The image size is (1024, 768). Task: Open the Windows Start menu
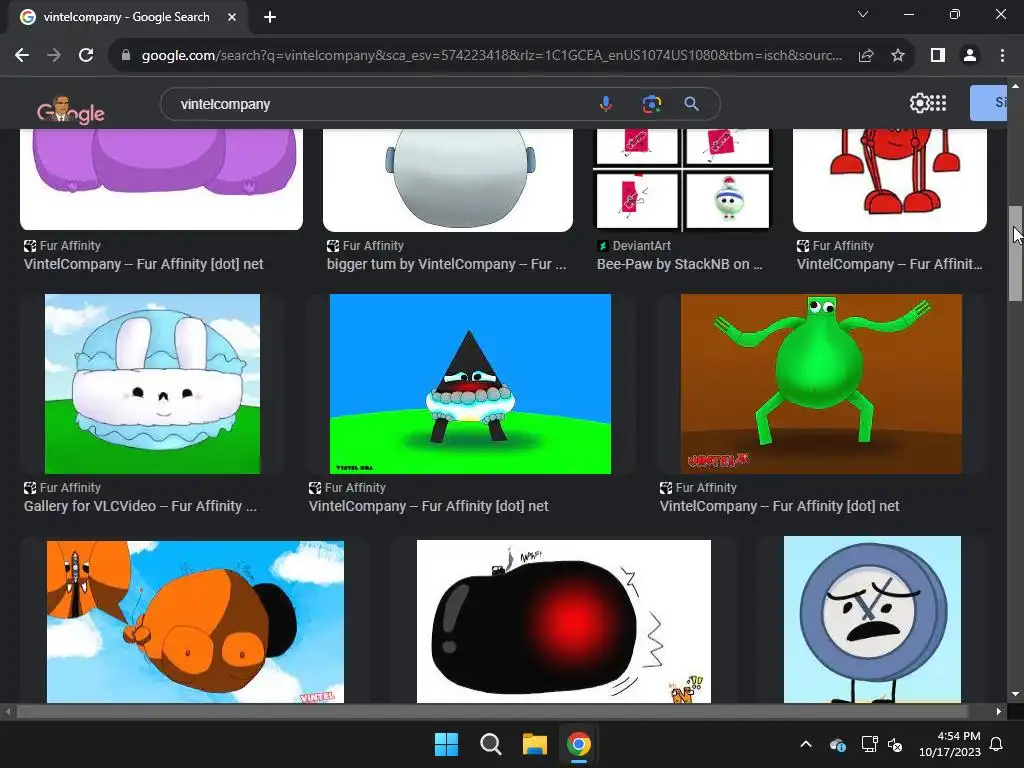coord(447,744)
